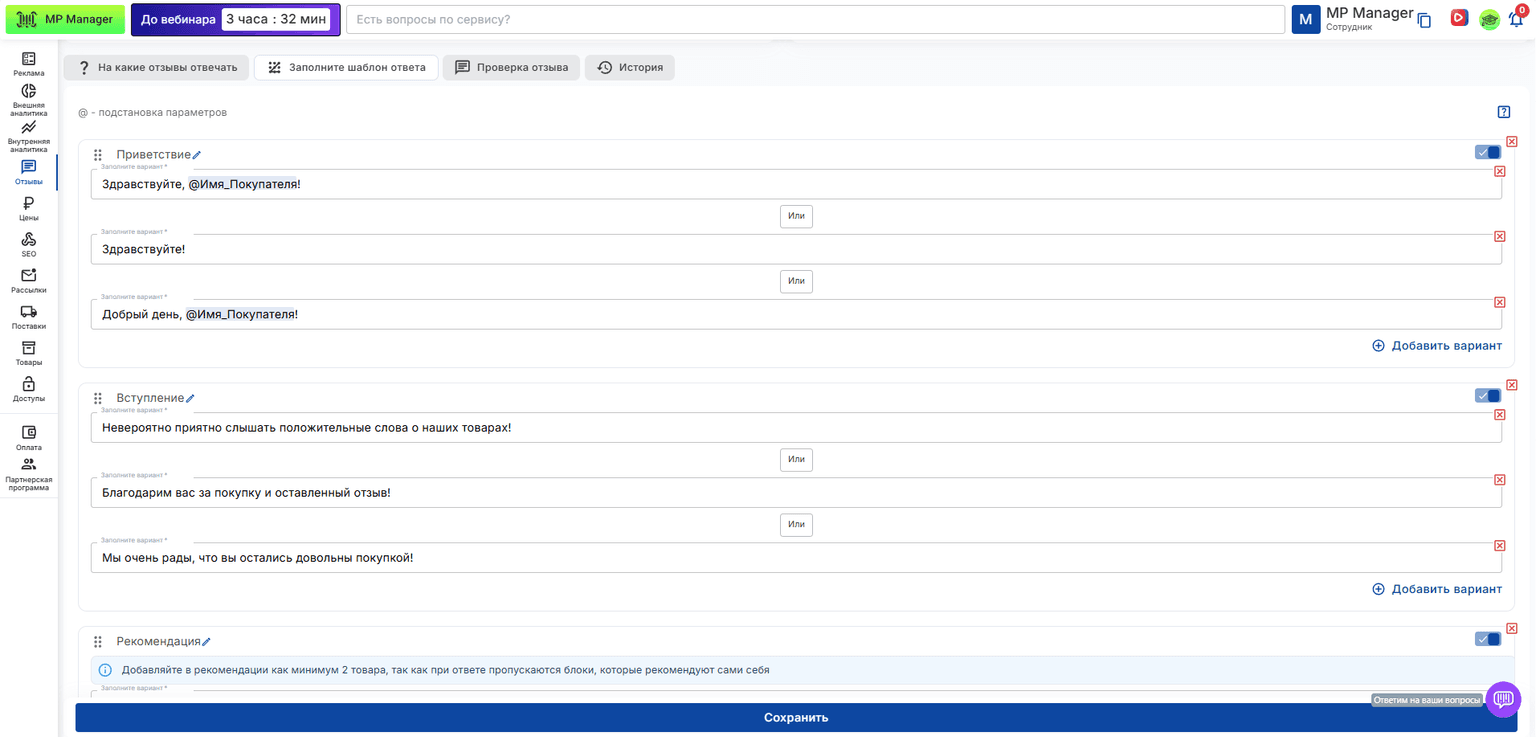Viewport: 1536px width, 737px height.
Task: Click the question mark help icon
Action: point(1504,112)
